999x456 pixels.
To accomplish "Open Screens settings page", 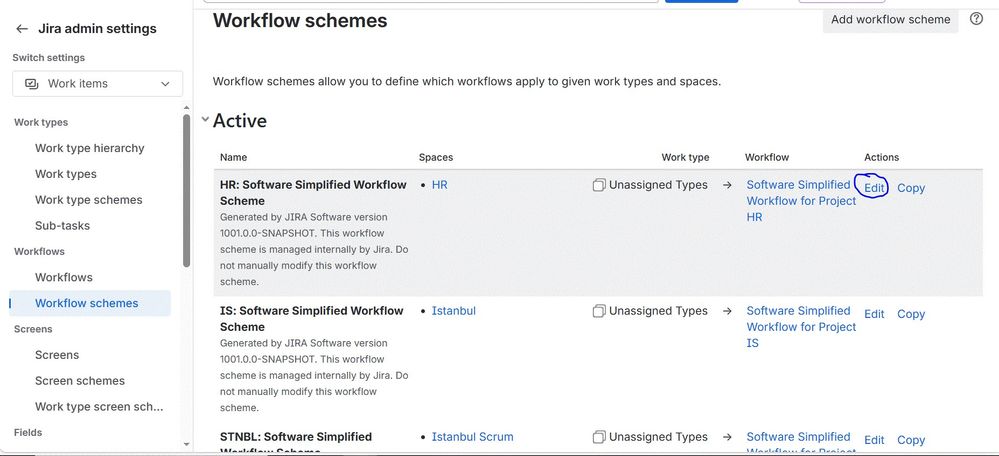I will coord(57,355).
